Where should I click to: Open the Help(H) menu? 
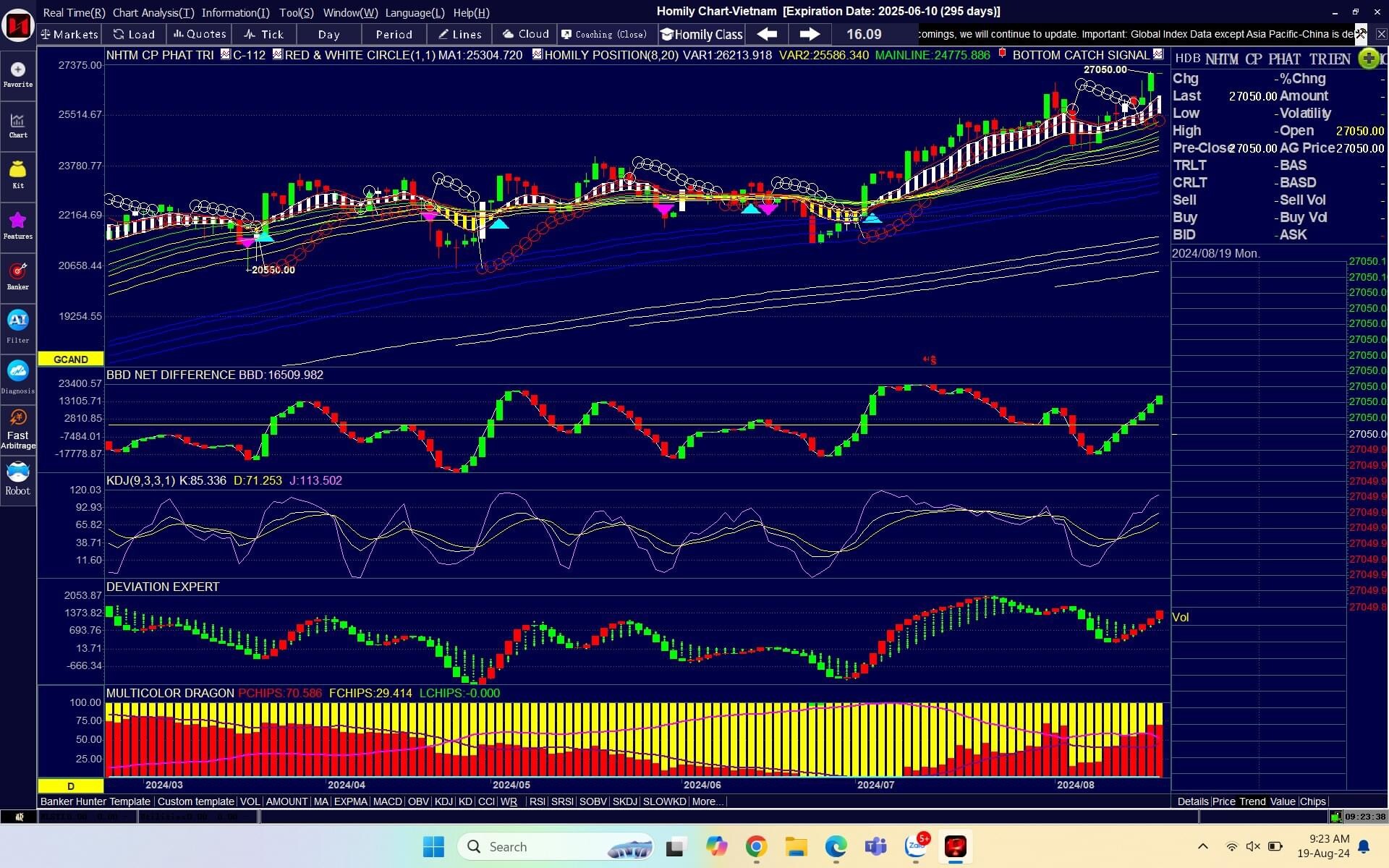471,12
